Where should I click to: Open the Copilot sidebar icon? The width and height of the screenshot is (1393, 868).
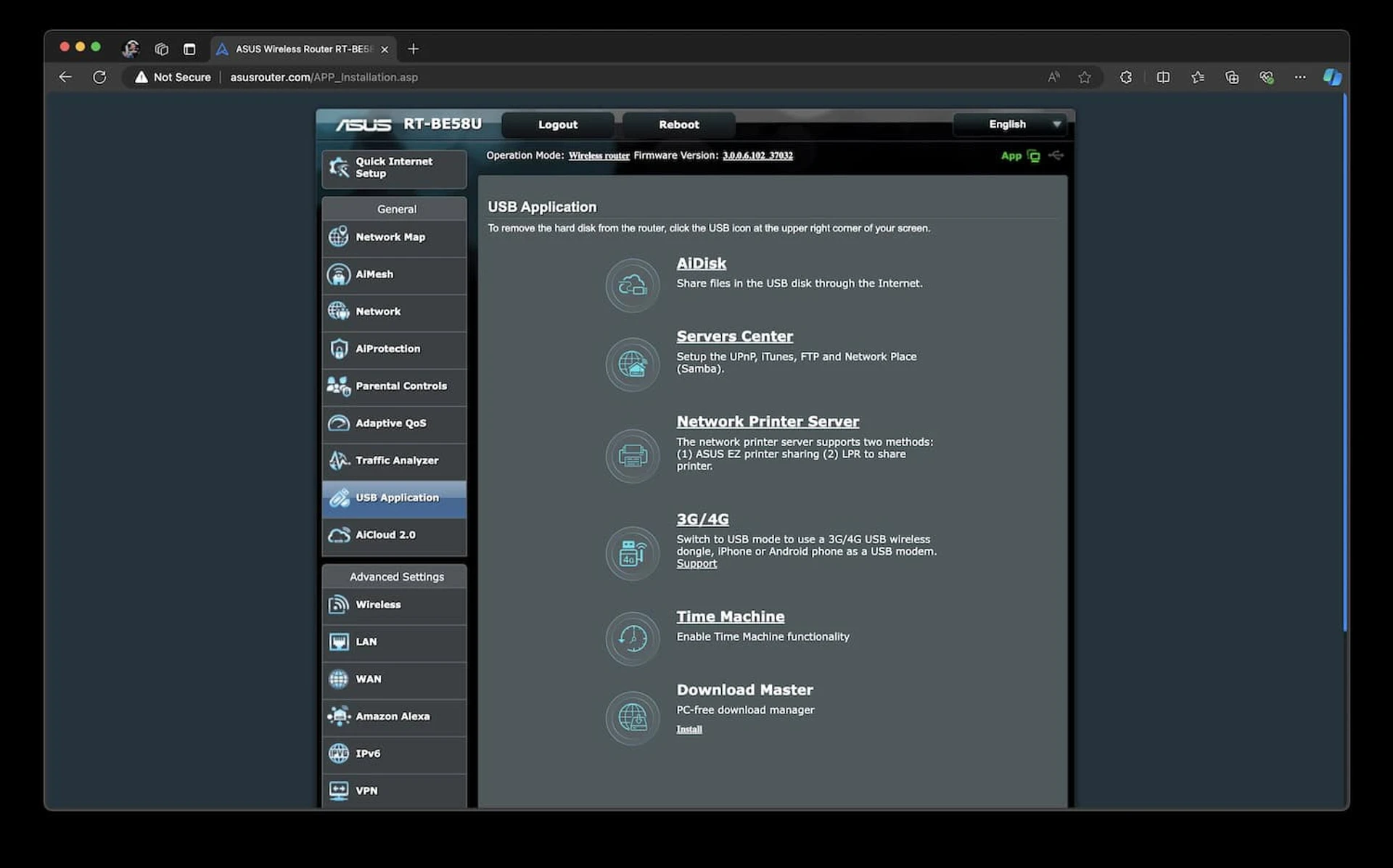(x=1332, y=77)
